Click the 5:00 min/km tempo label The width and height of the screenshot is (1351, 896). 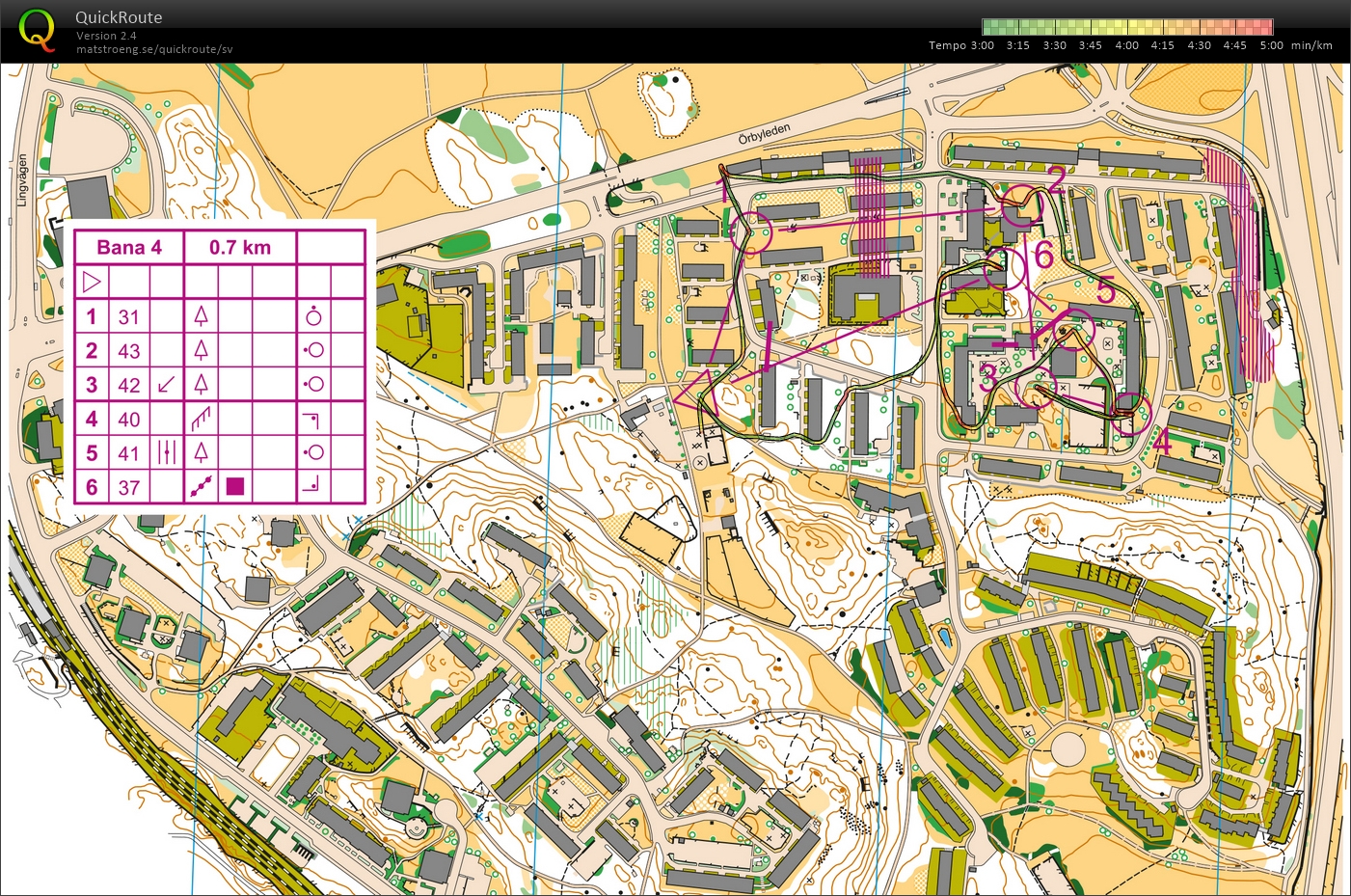click(1296, 45)
